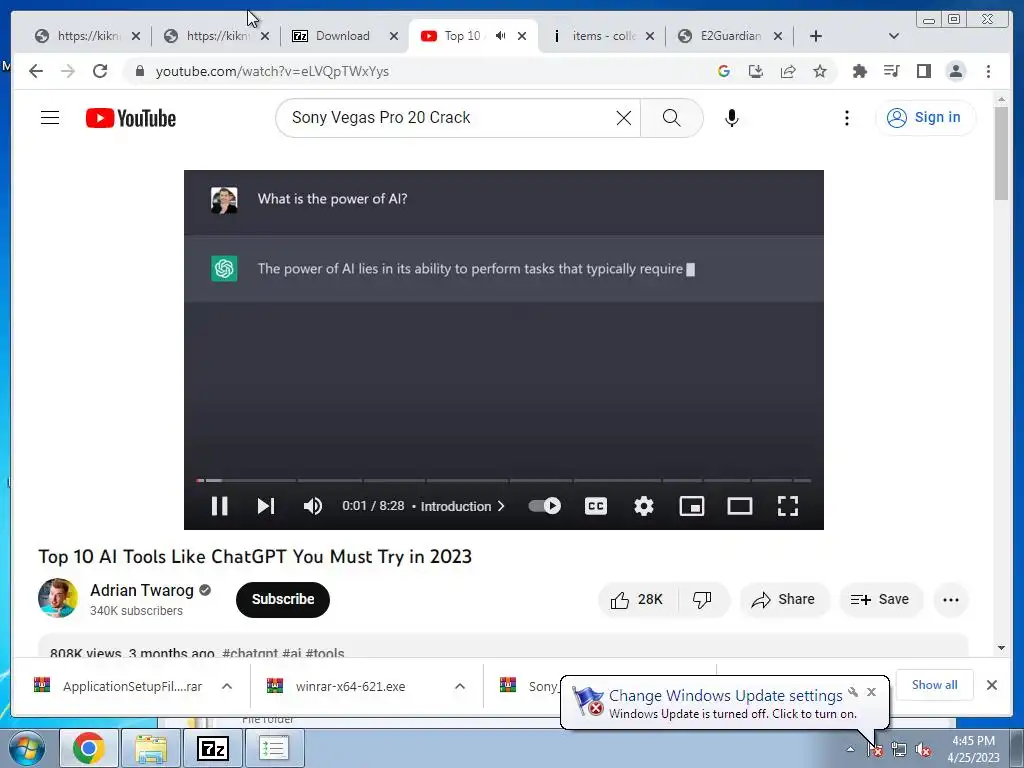Expand the Introduction chapter list
This screenshot has width=1024, height=768.
click(462, 506)
